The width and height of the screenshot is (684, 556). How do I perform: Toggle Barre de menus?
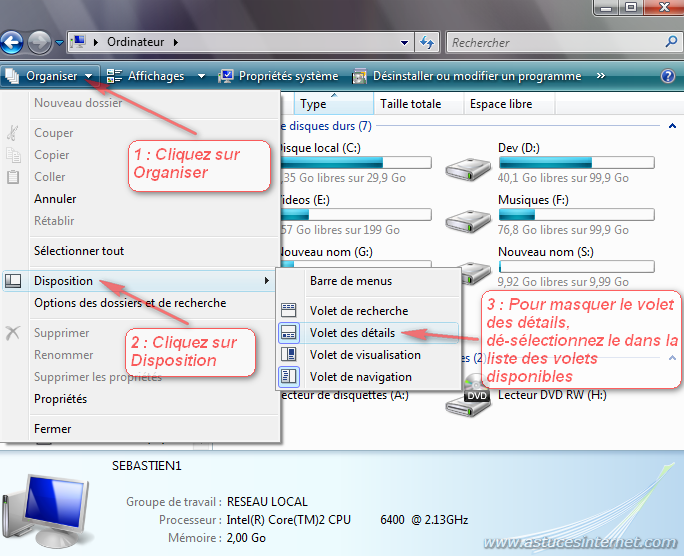(x=351, y=281)
